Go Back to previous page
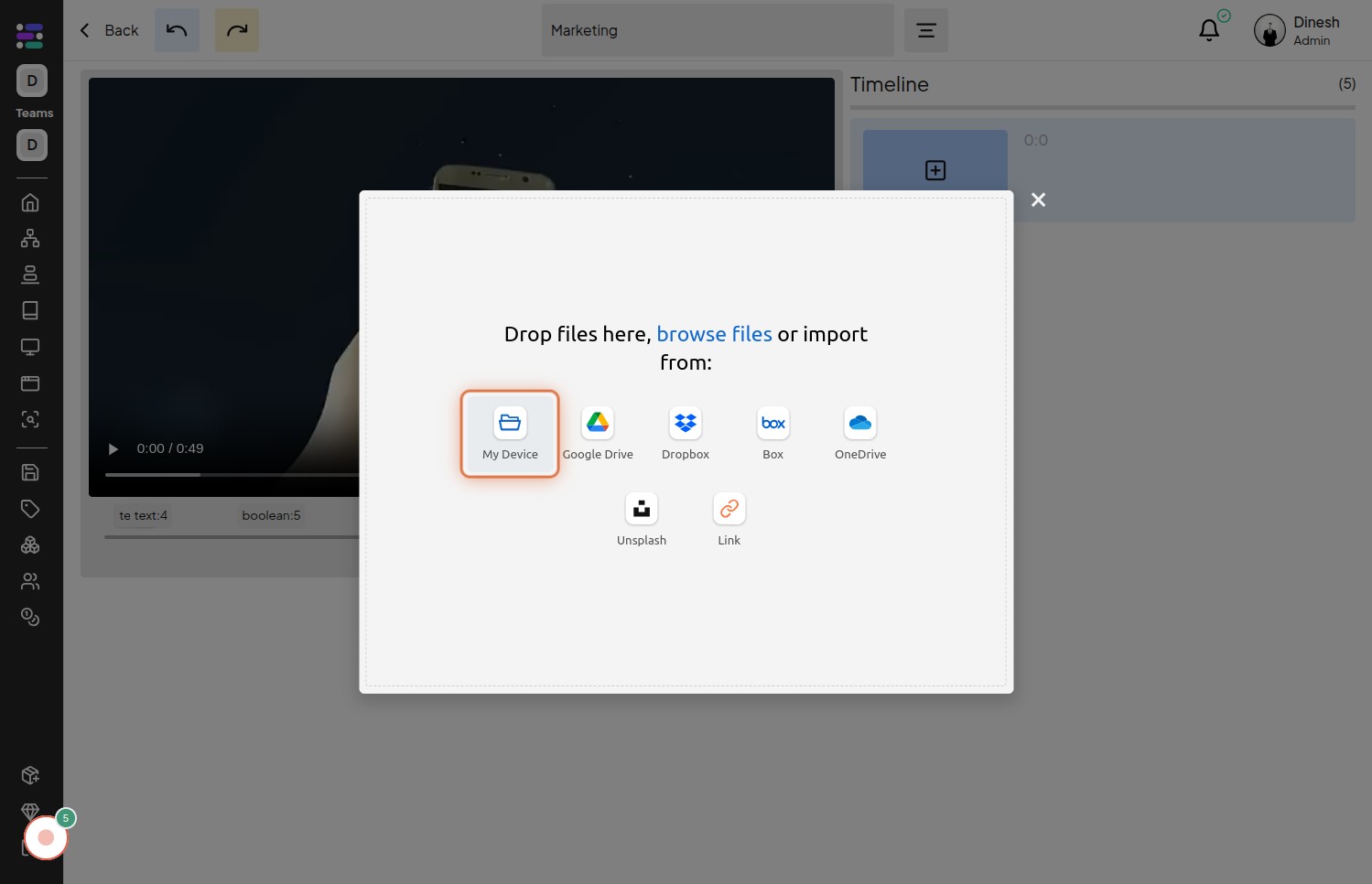This screenshot has height=884, width=1372. point(109,30)
